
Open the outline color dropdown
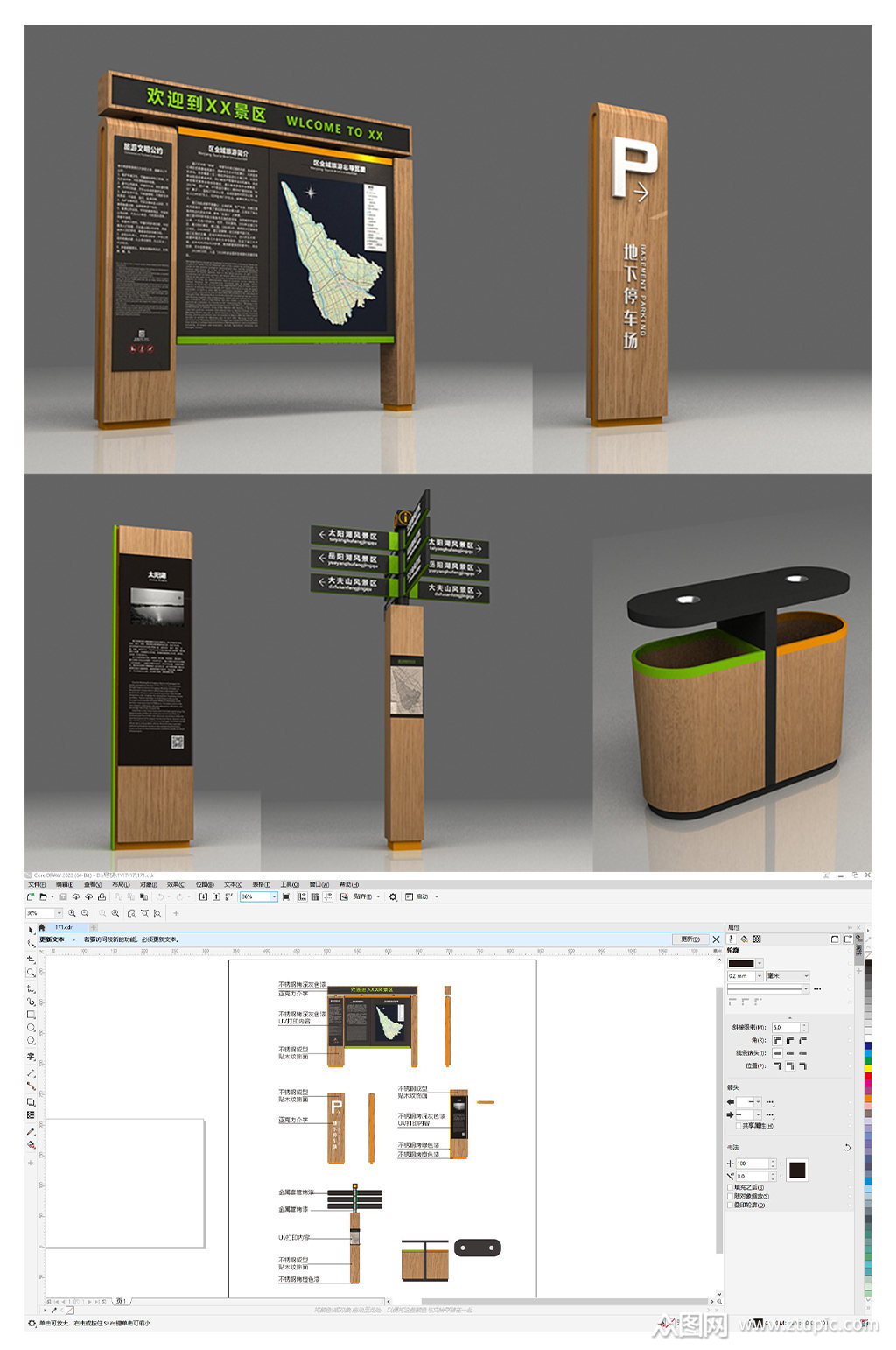[745, 963]
